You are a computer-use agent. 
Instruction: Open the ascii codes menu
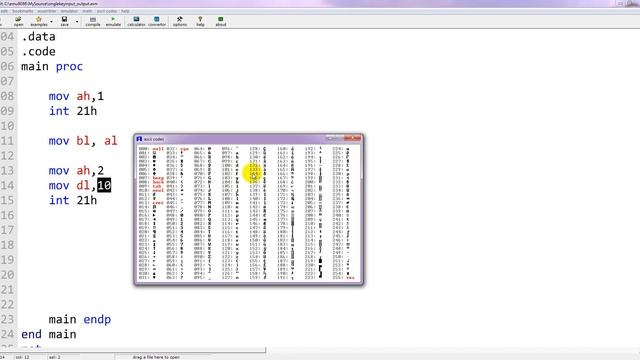(x=107, y=11)
